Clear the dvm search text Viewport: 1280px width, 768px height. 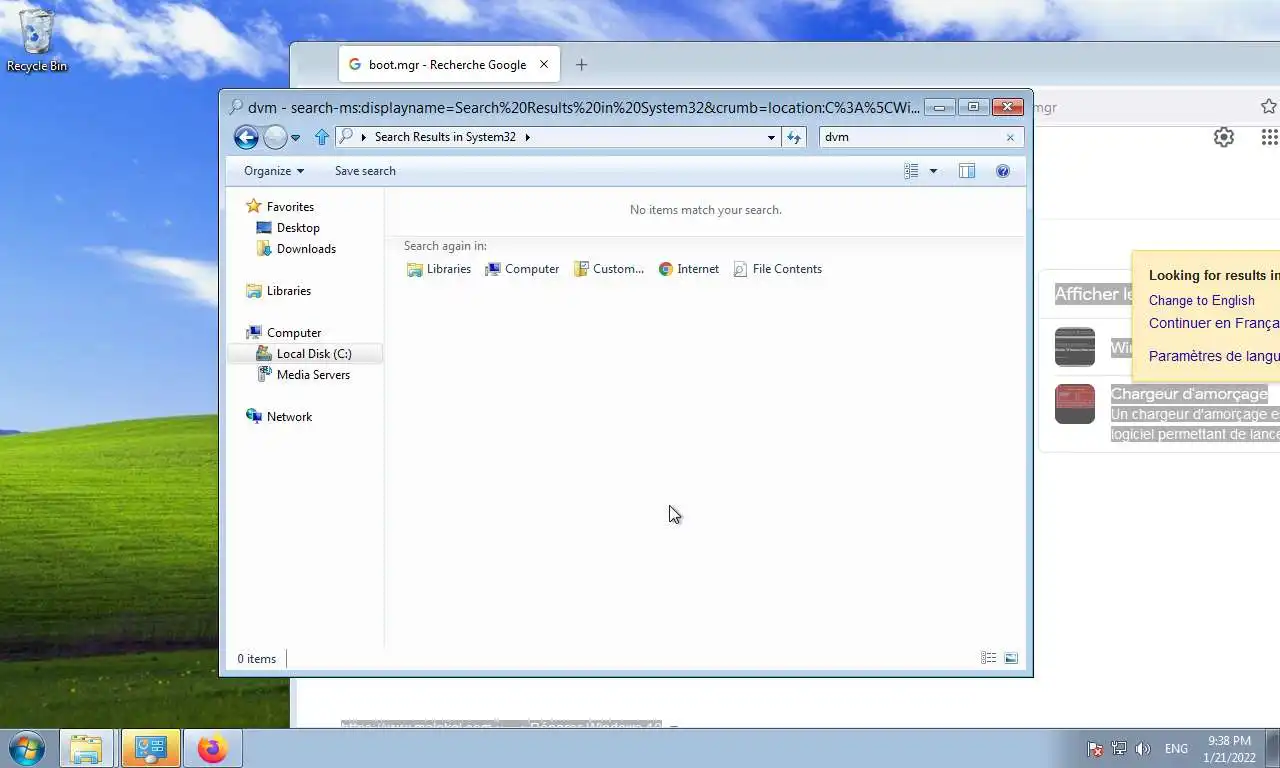[1010, 137]
